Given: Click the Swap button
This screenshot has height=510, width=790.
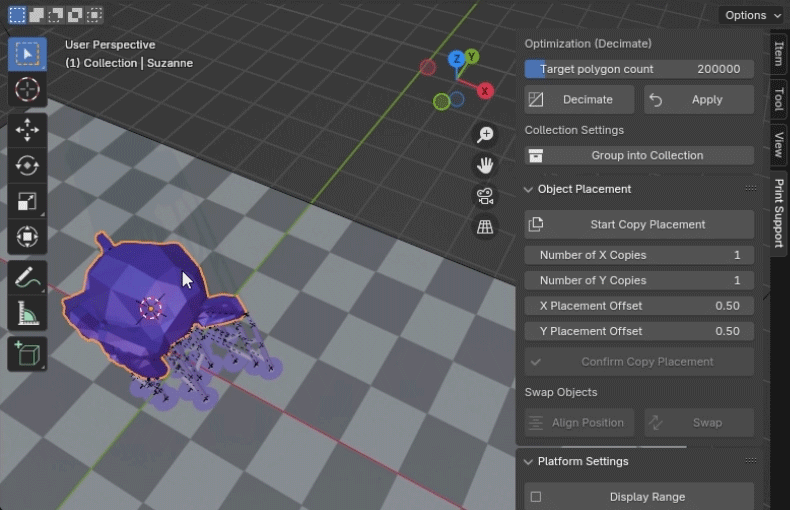Looking at the screenshot, I should [x=699, y=423].
